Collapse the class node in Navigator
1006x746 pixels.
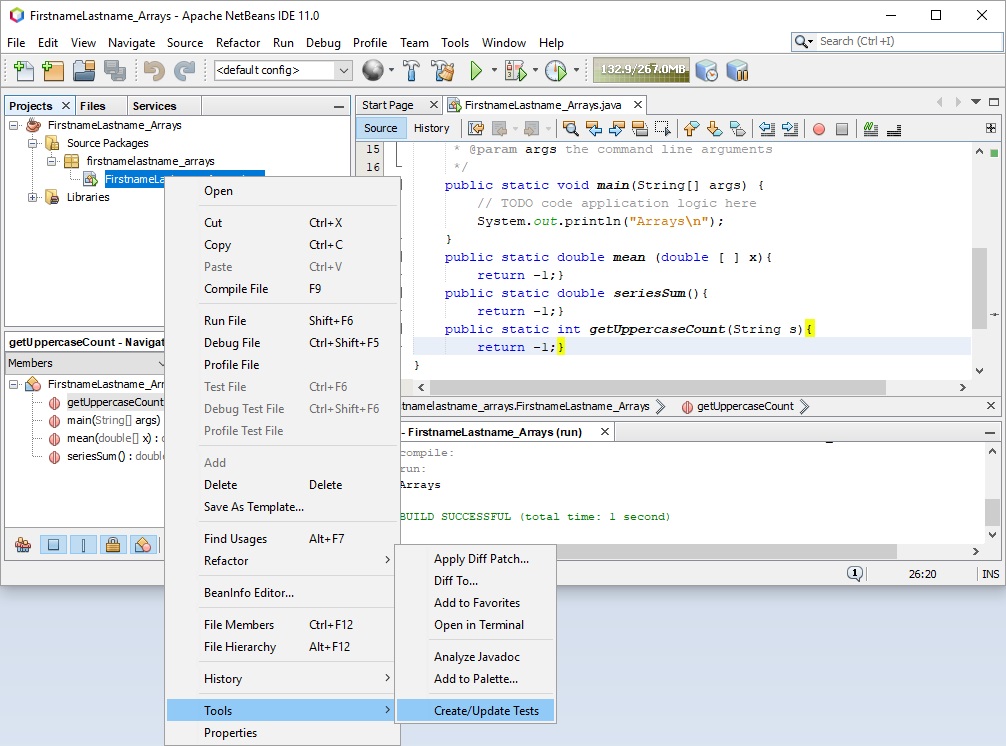[13, 384]
